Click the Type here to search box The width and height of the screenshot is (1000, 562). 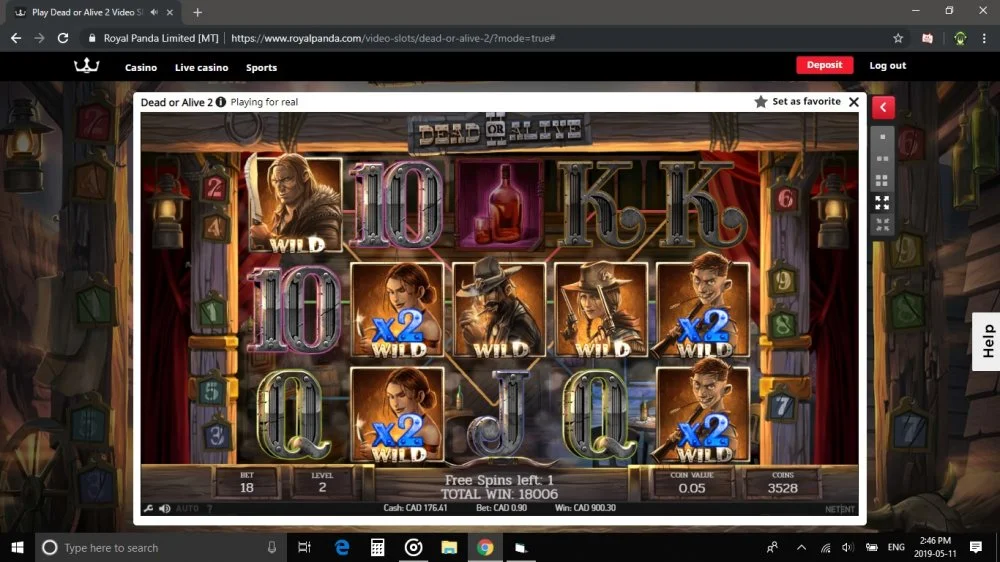click(x=159, y=547)
